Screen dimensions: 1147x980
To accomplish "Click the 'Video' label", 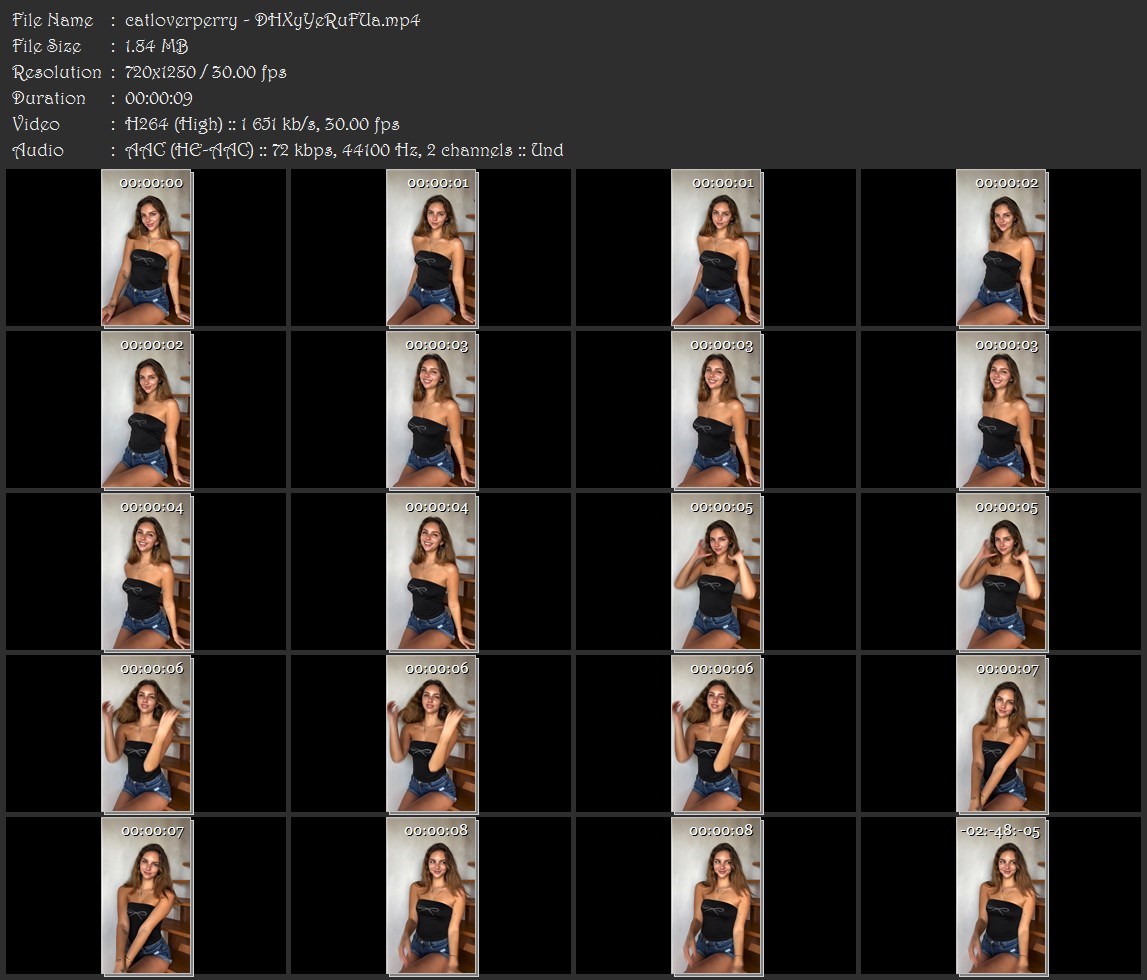I will (x=36, y=124).
